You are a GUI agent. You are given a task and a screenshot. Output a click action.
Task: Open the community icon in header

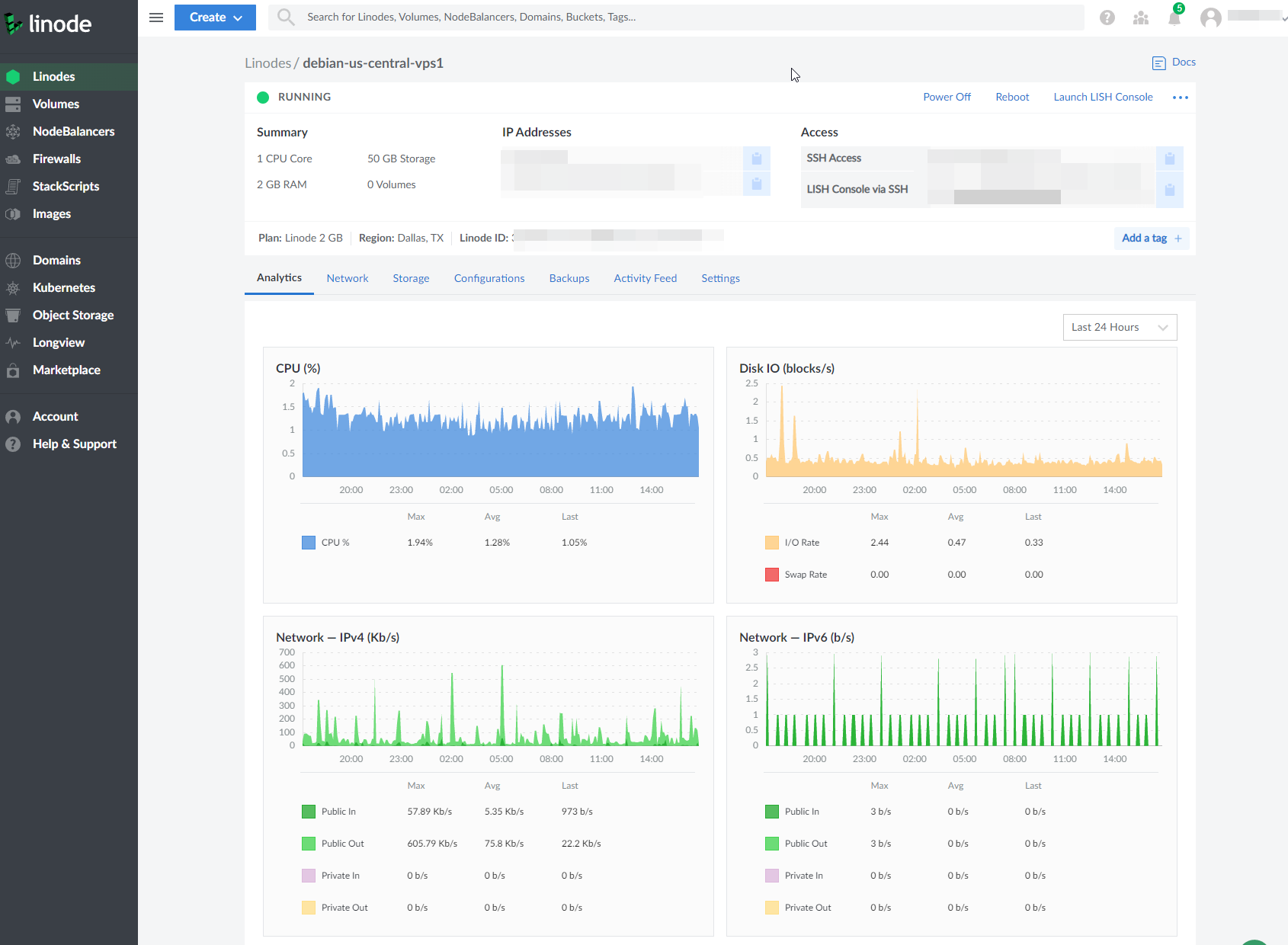click(1141, 18)
